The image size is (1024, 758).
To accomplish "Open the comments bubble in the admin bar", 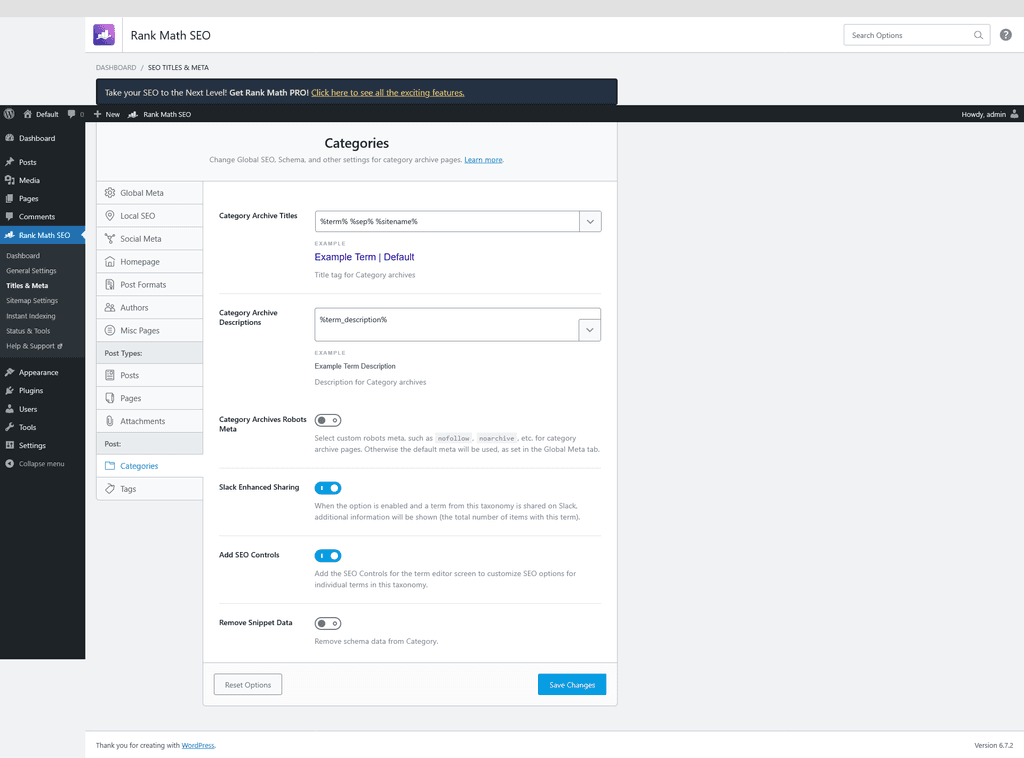I will [x=72, y=114].
